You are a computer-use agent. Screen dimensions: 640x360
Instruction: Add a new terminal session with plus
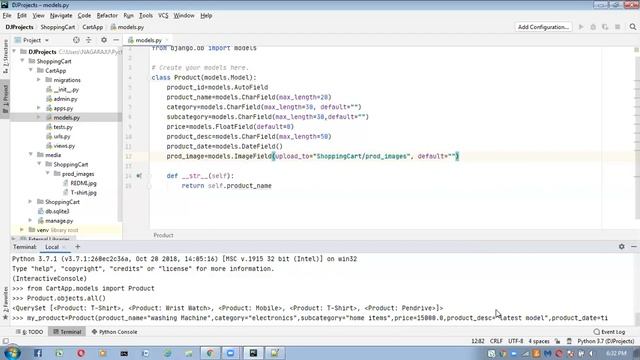[78, 247]
